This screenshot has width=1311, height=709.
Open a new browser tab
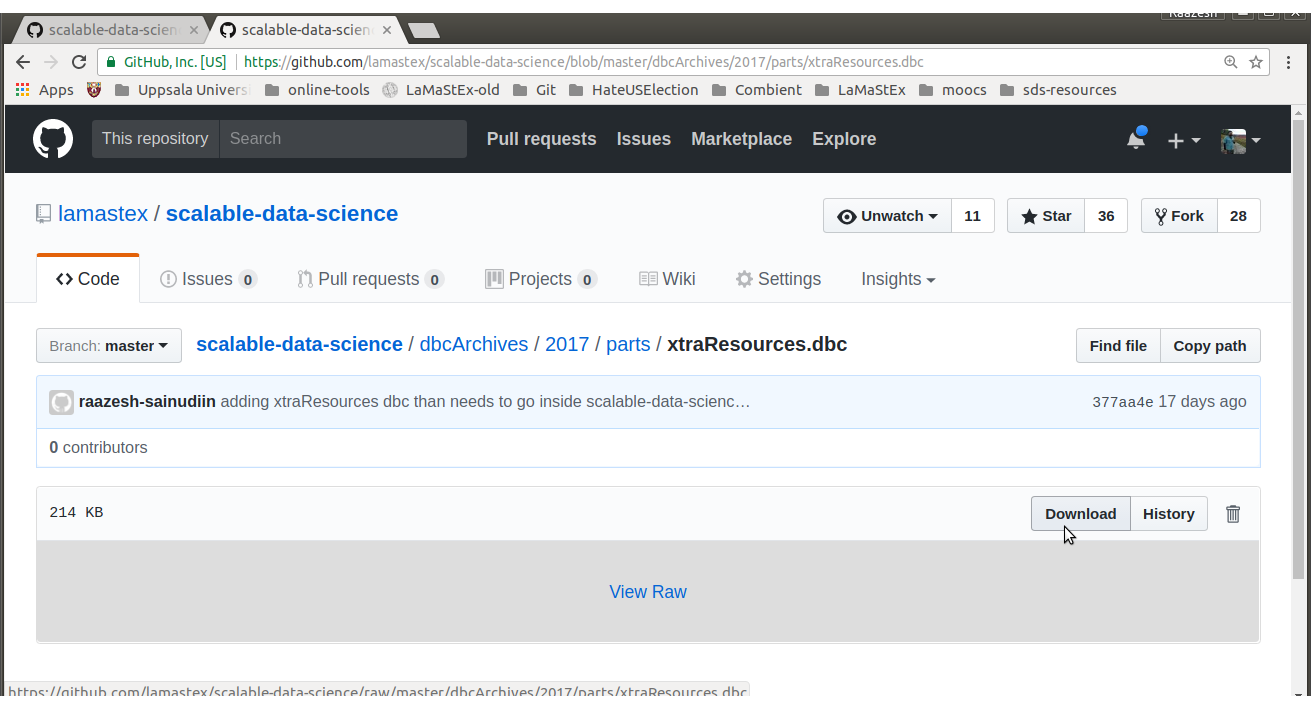pyautogui.click(x=423, y=30)
